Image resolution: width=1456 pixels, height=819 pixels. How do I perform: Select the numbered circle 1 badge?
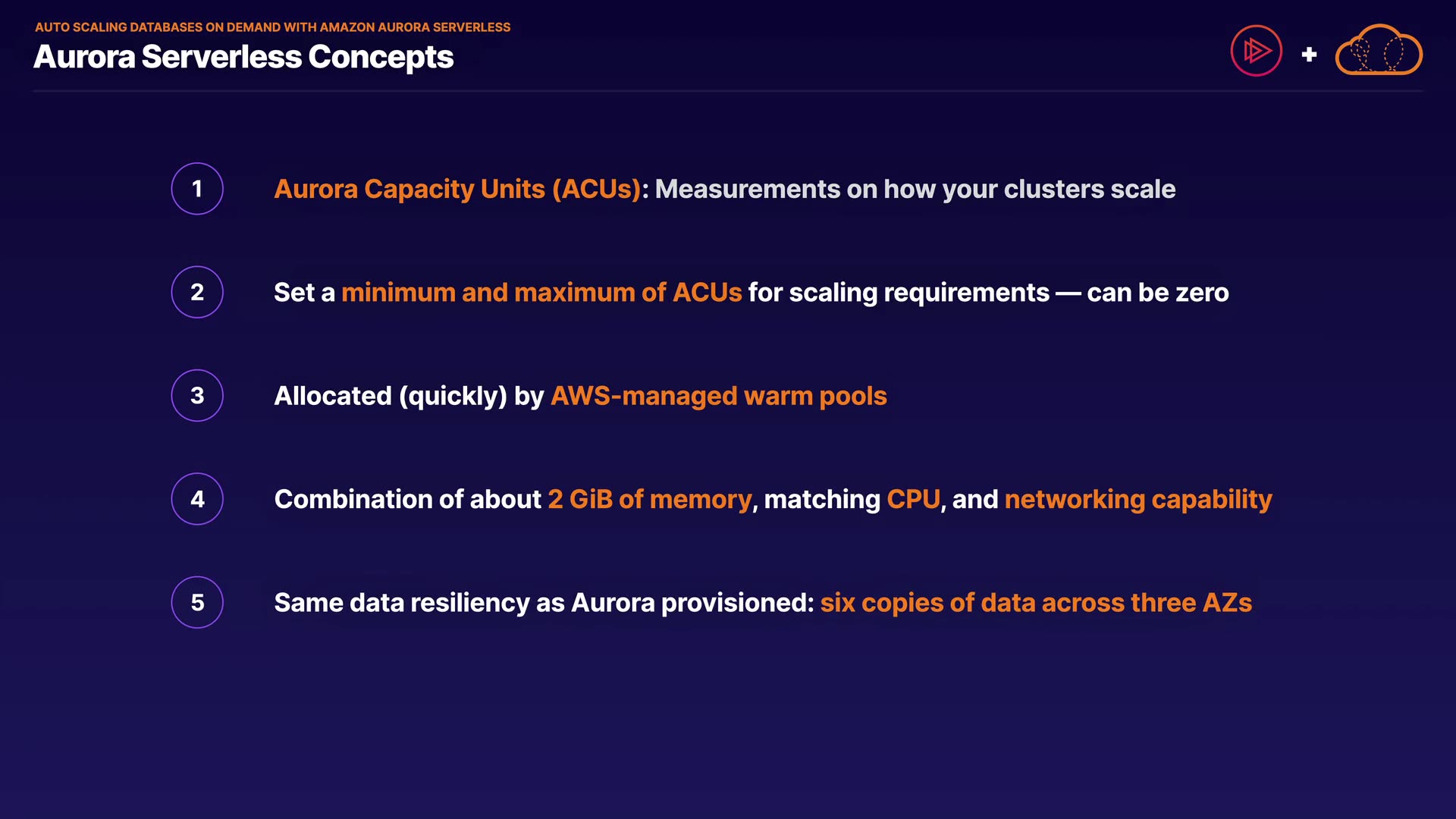pos(197,189)
